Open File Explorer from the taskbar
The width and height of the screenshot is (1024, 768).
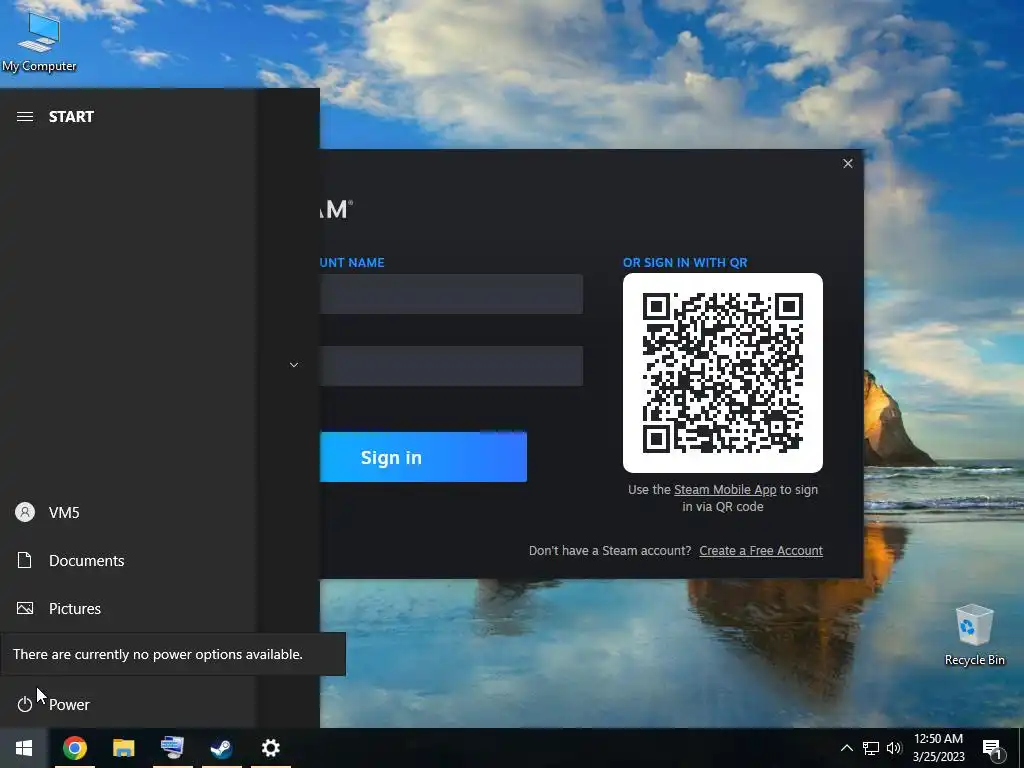(123, 748)
